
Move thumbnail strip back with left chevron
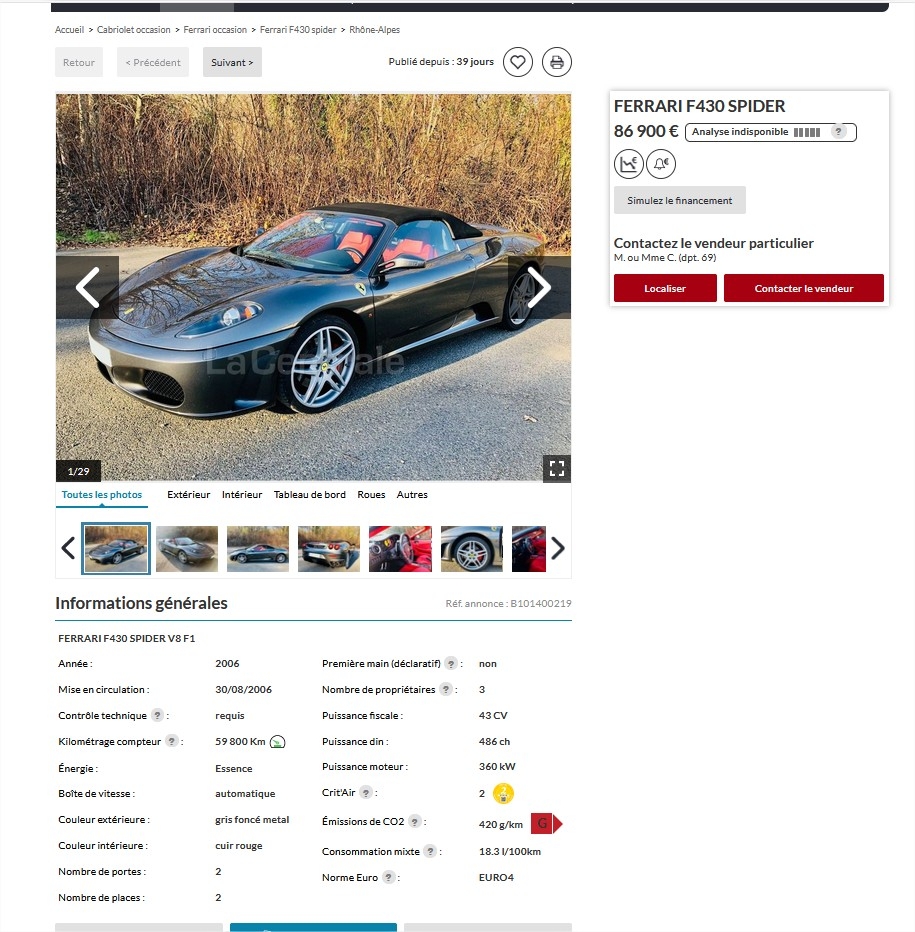point(68,548)
